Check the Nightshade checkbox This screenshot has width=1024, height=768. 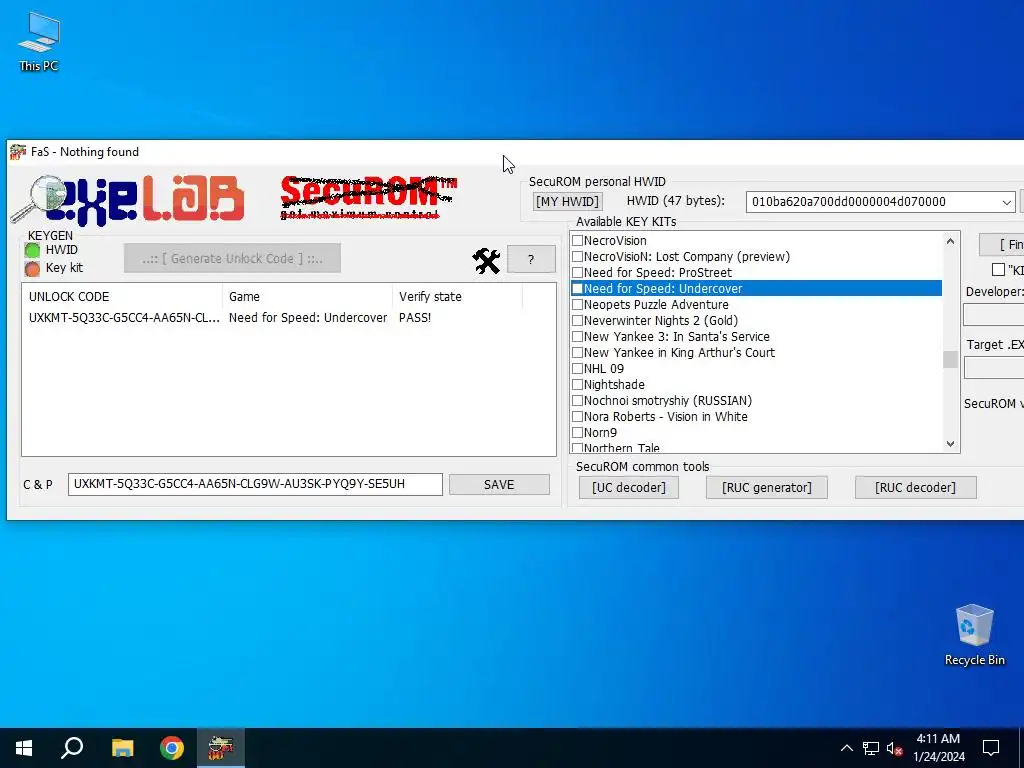pyautogui.click(x=577, y=385)
